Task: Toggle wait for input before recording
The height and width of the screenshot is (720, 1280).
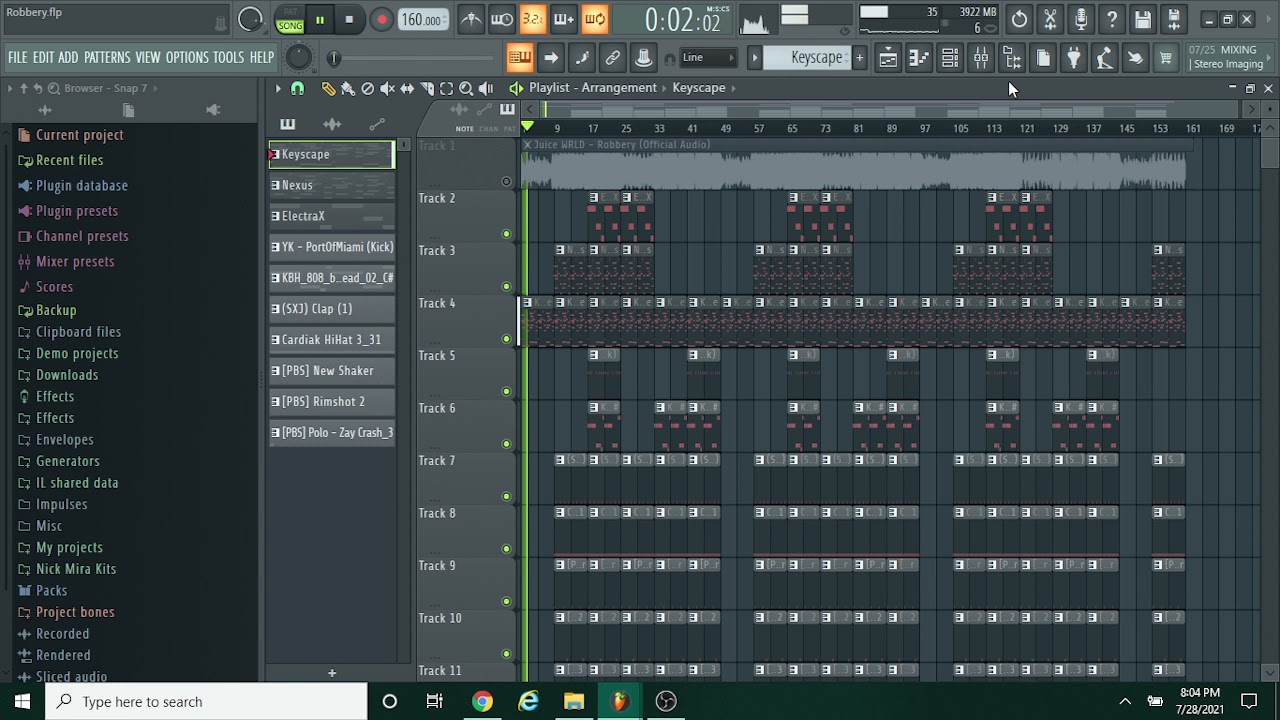Action: pos(502,19)
